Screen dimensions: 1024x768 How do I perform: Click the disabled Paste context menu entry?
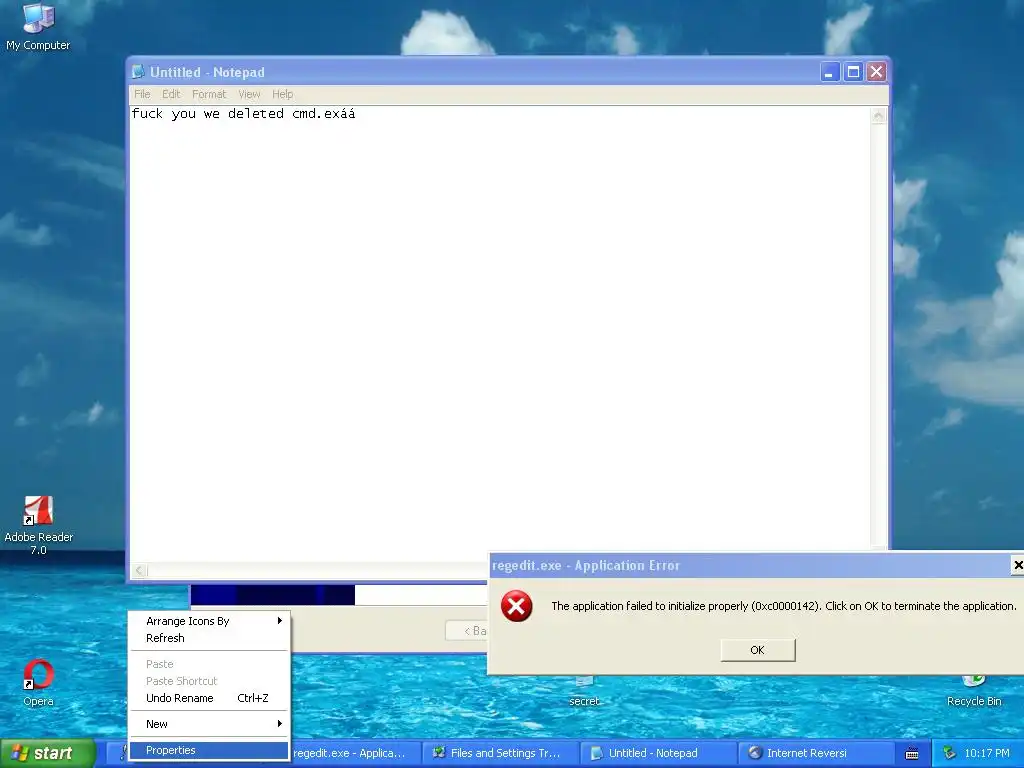(x=209, y=664)
